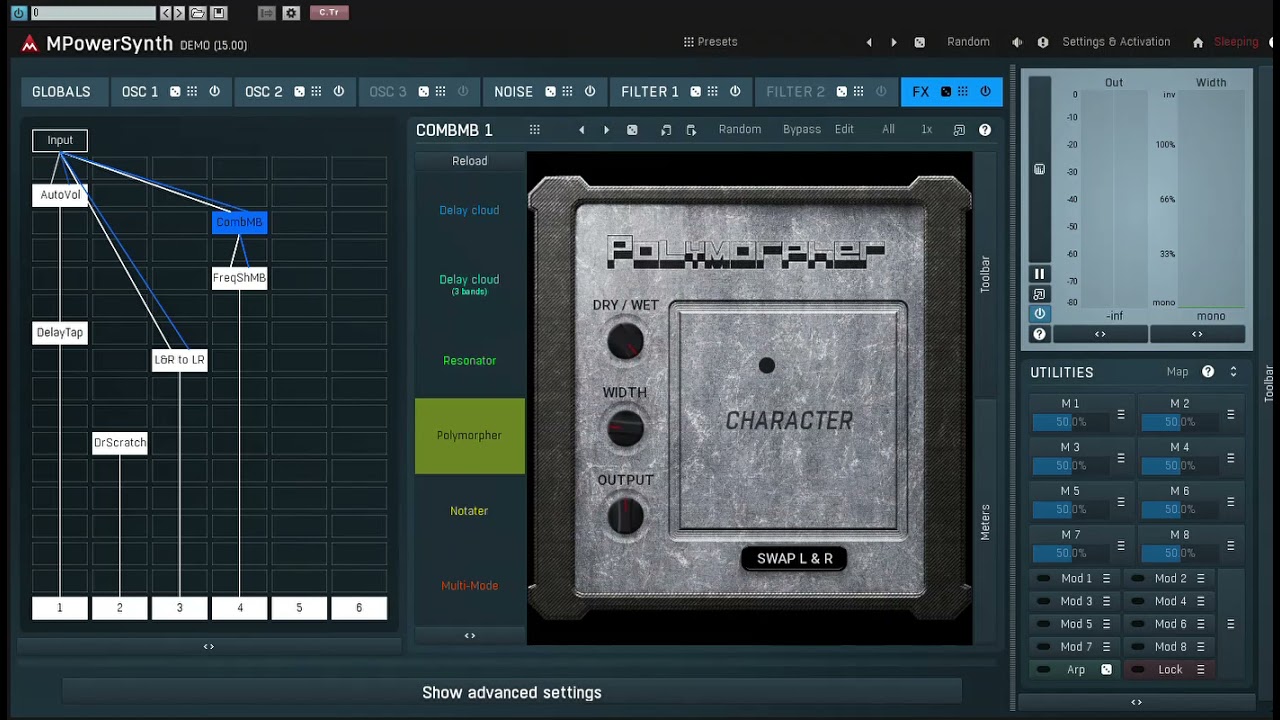Select the L&R to LR module node

180,360
